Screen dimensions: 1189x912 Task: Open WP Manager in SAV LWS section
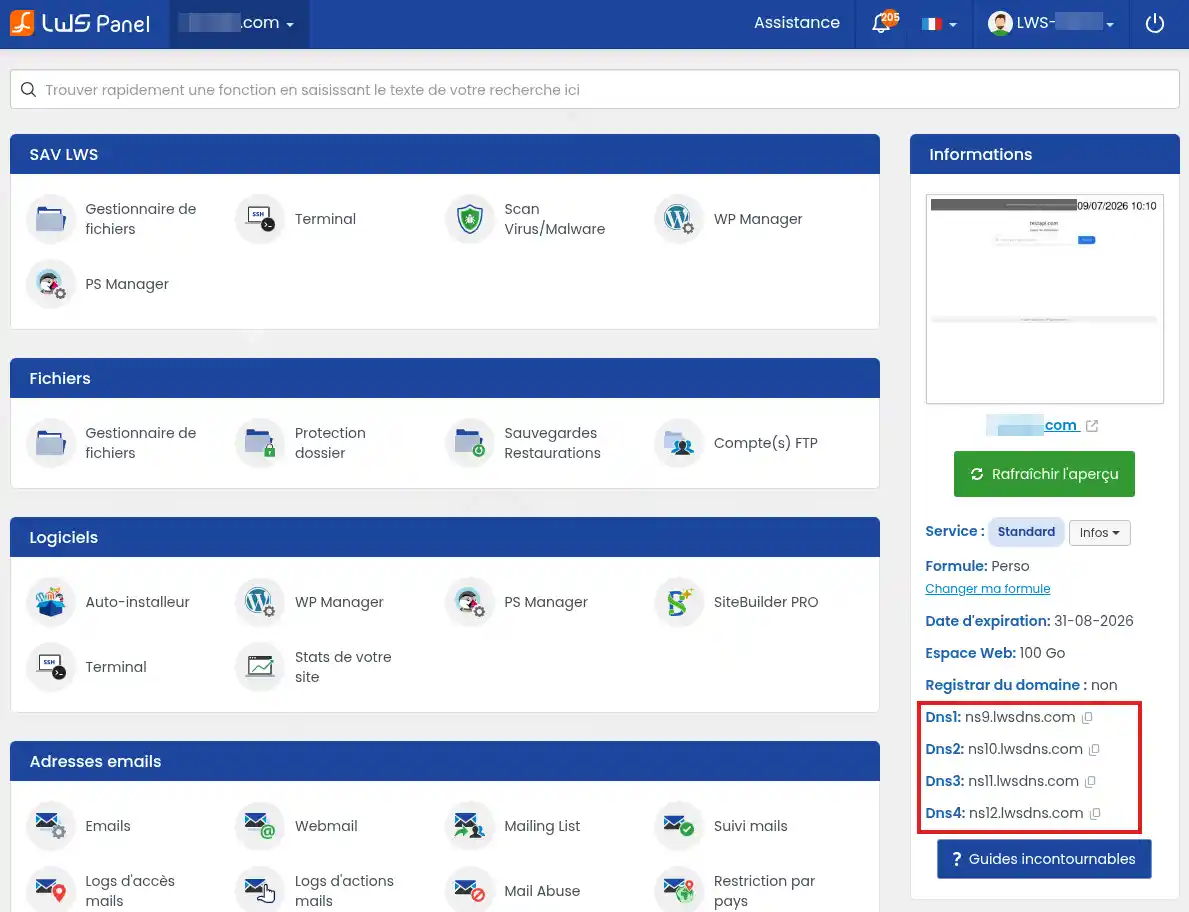pyautogui.click(x=729, y=219)
